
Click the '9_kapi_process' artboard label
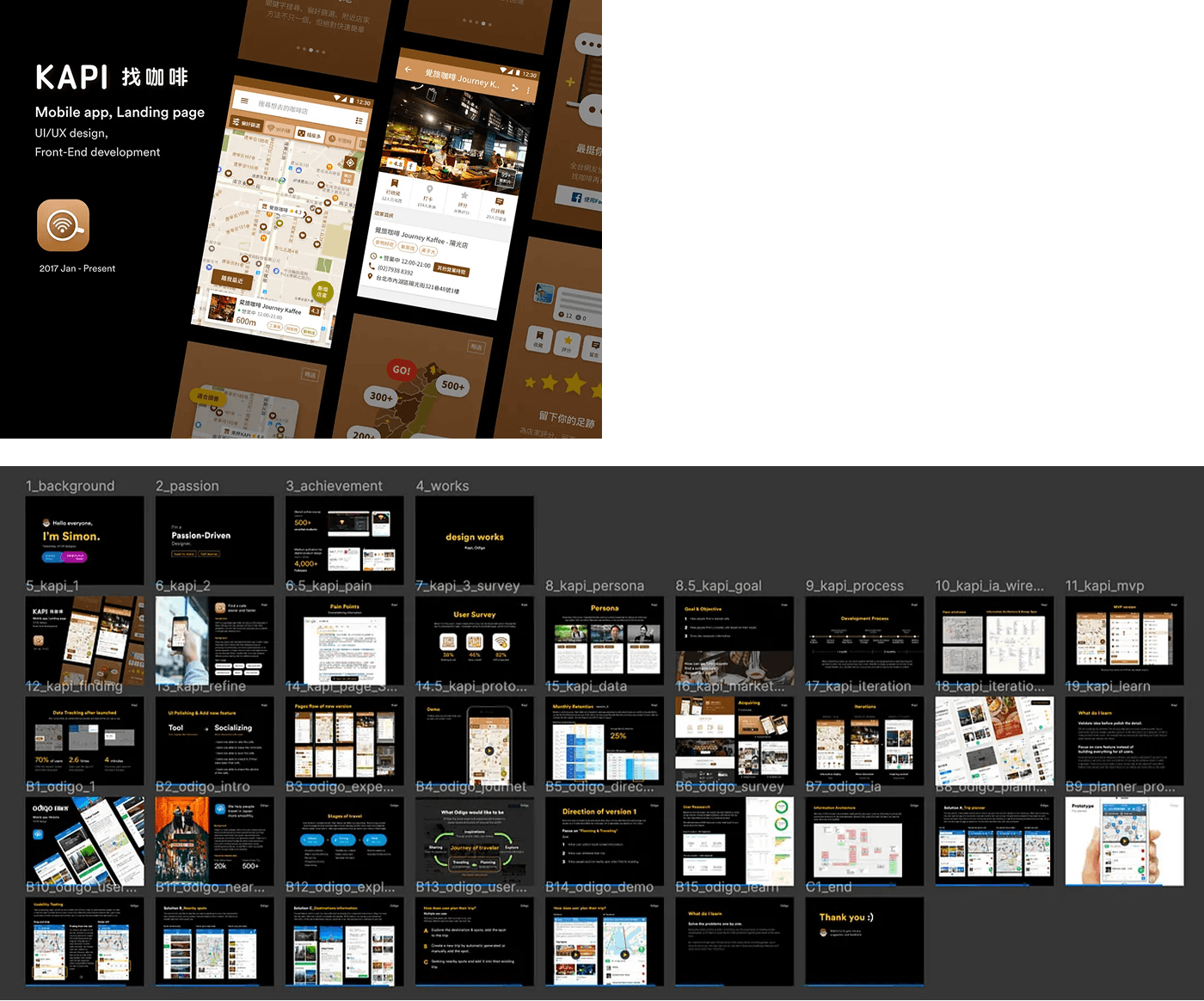[x=854, y=586]
